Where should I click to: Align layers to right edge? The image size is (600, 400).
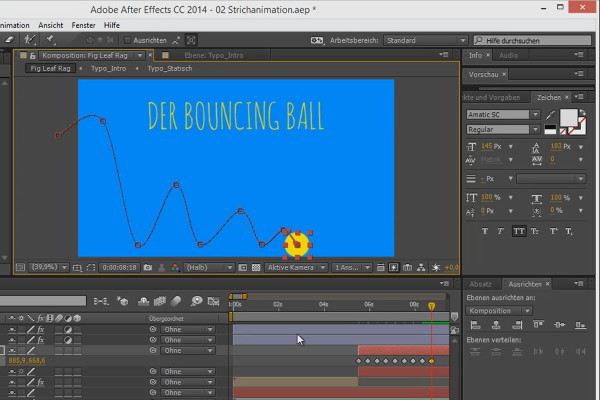tap(517, 325)
